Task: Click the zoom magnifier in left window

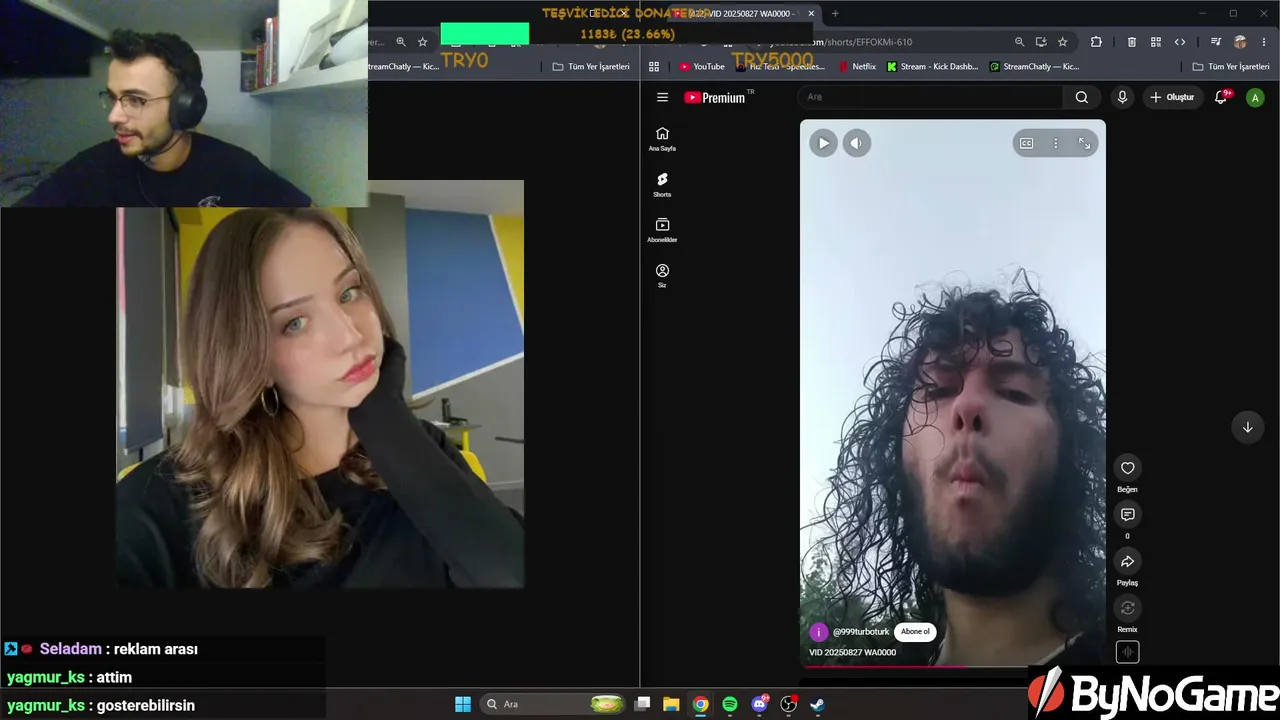Action: tap(401, 42)
